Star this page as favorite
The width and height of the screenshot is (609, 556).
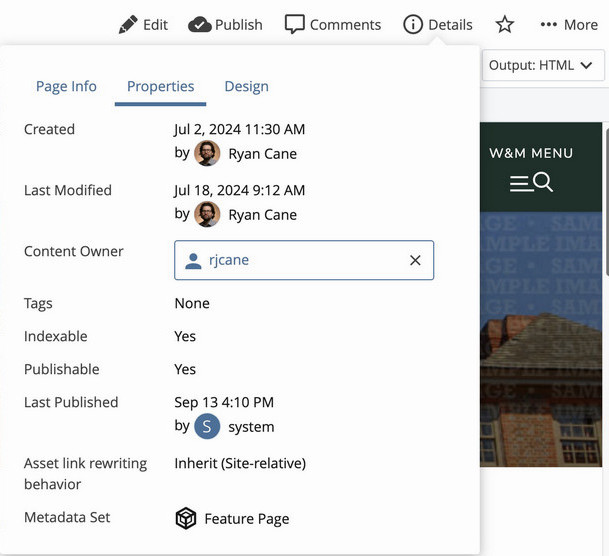tap(505, 24)
